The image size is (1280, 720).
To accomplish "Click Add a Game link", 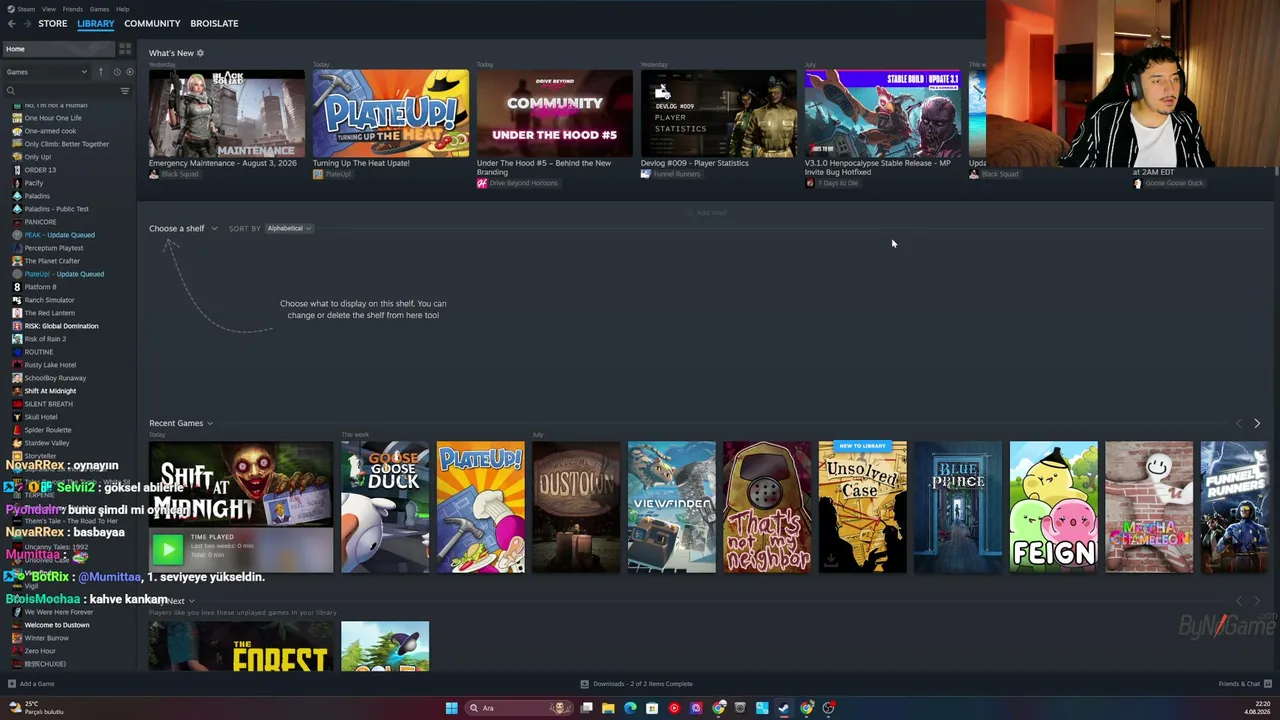I will tap(37, 684).
